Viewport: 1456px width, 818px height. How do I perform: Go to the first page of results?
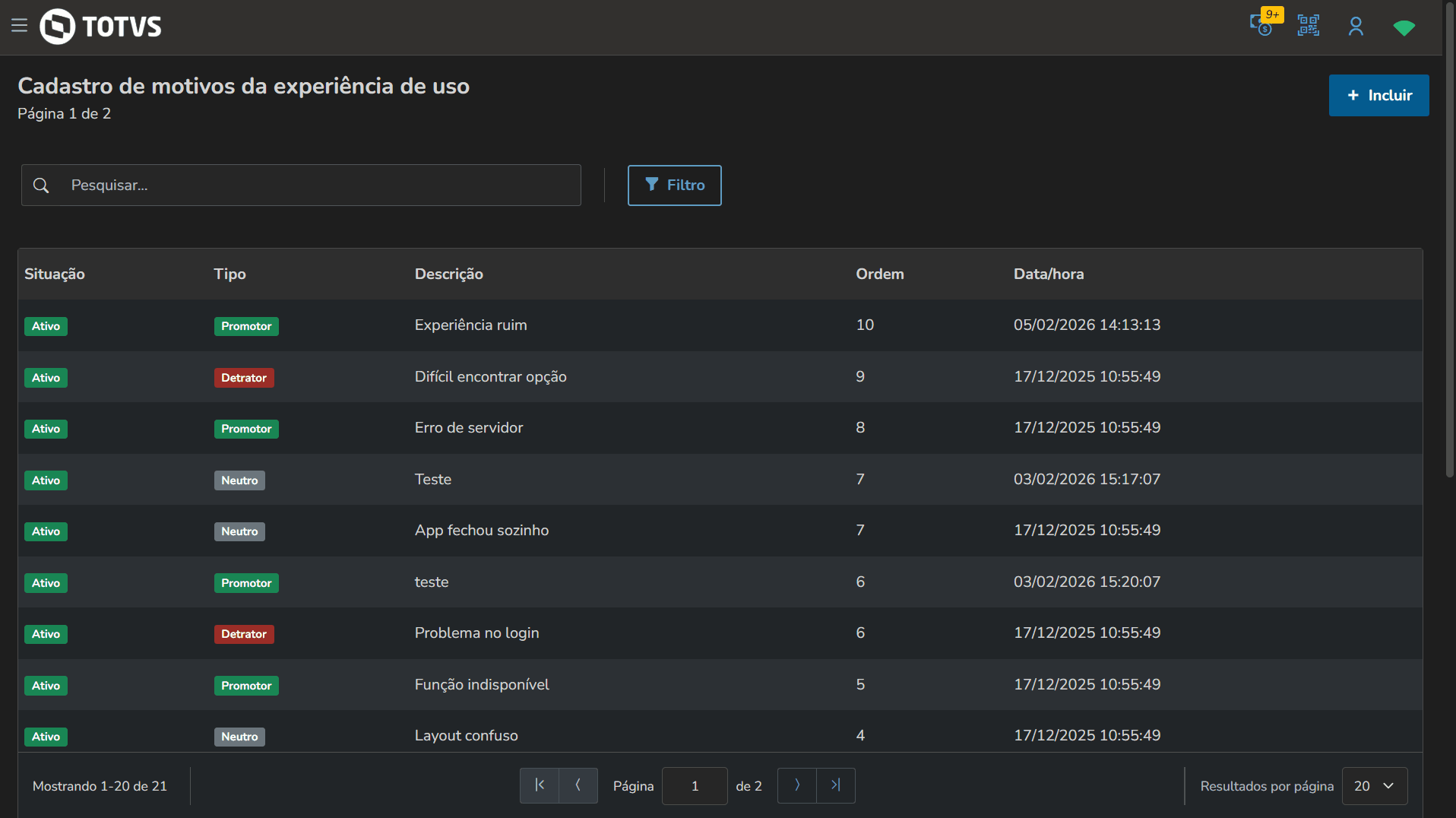pyautogui.click(x=540, y=785)
